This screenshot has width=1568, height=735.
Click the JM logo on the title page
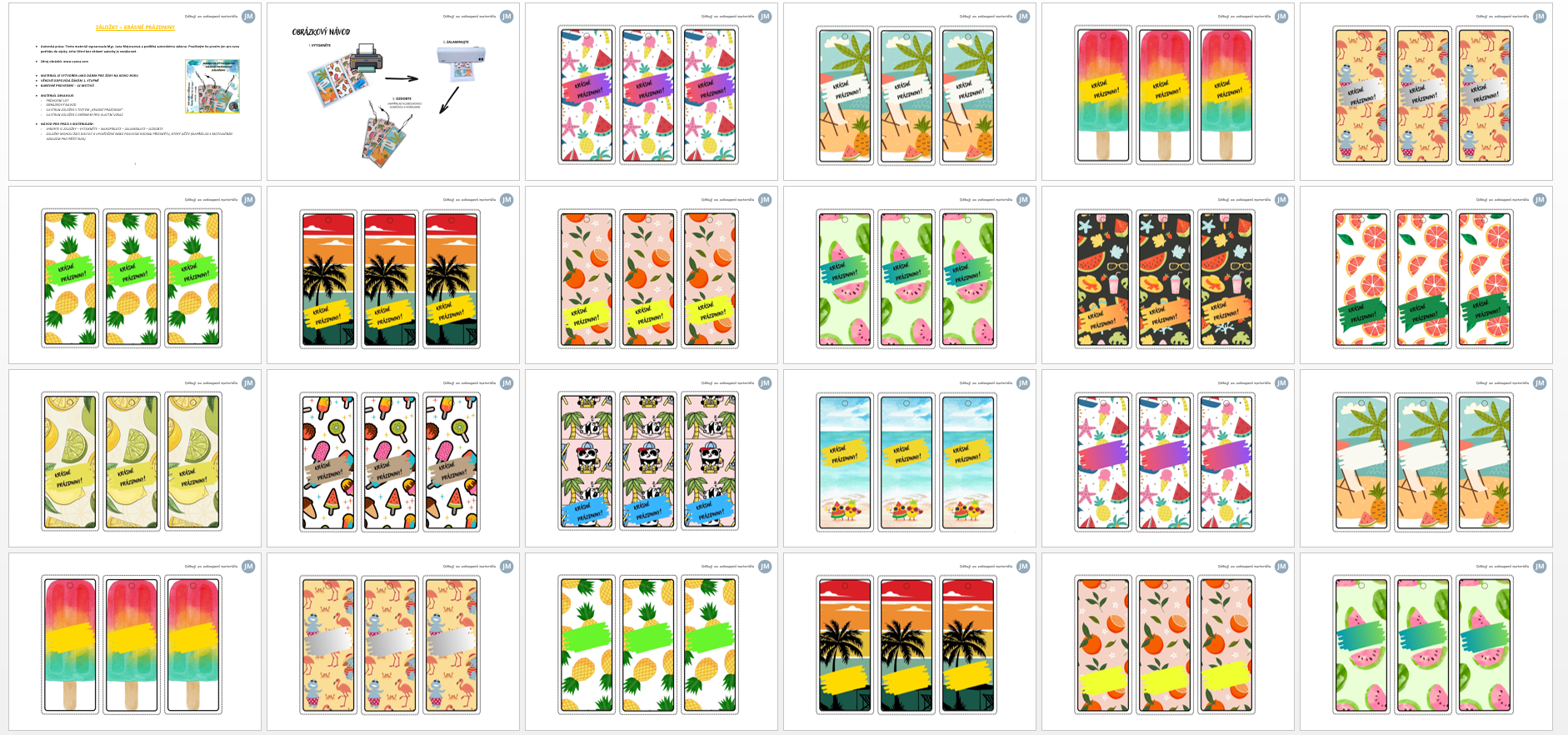coord(248,17)
